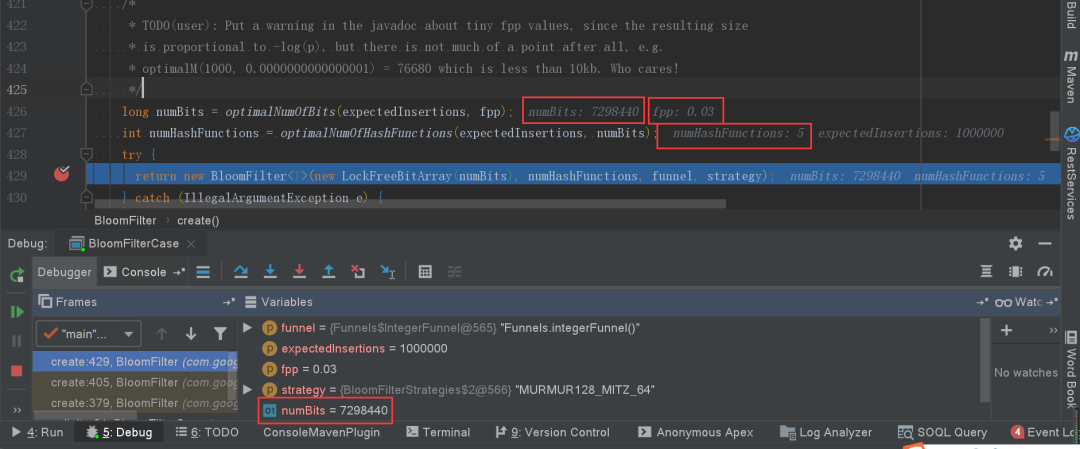Add a new watch with the plus icon
This screenshot has width=1080, height=449.
(x=1006, y=331)
